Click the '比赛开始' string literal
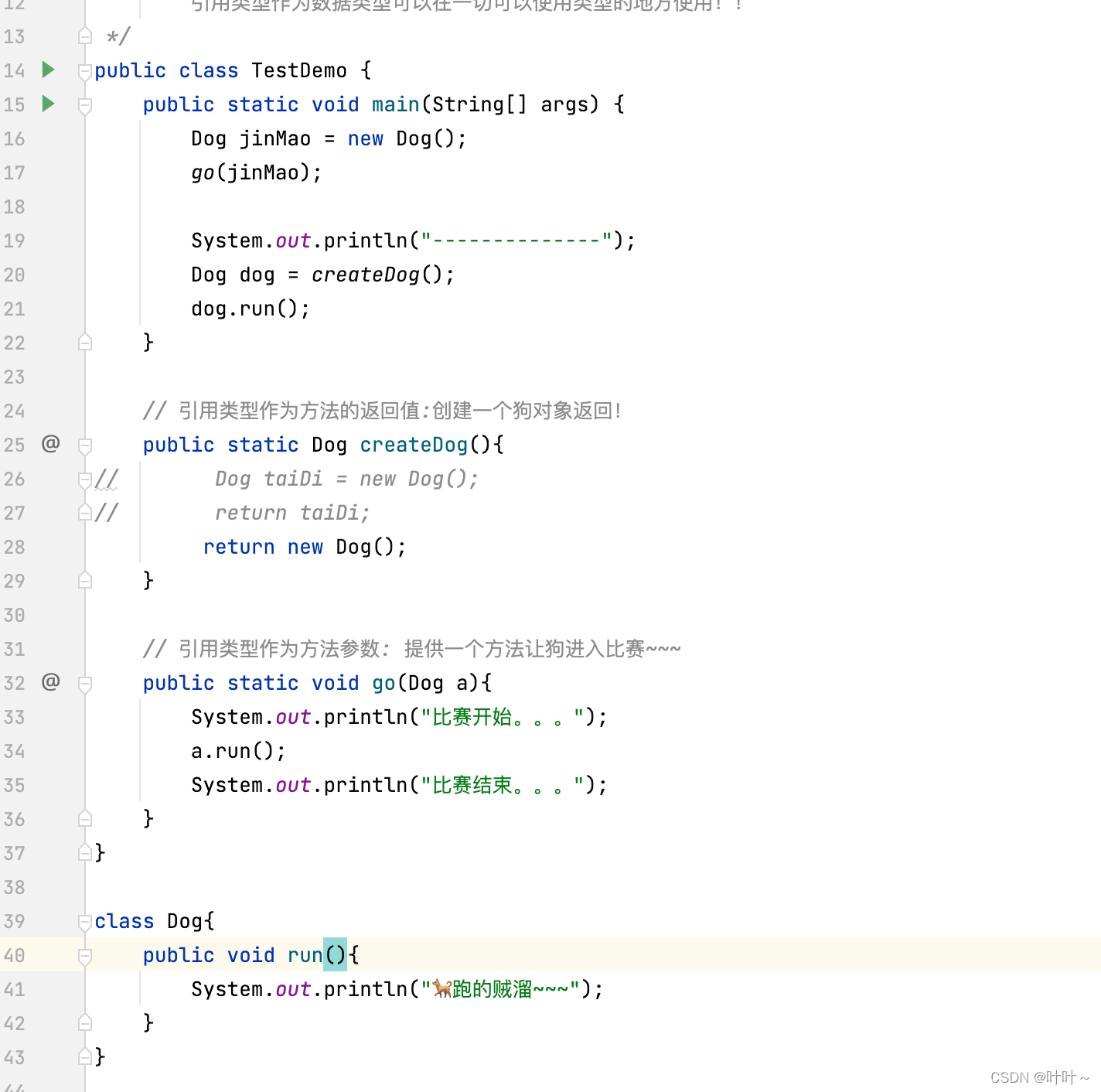Screen dimensions: 1101x1092 pyautogui.click(x=502, y=717)
